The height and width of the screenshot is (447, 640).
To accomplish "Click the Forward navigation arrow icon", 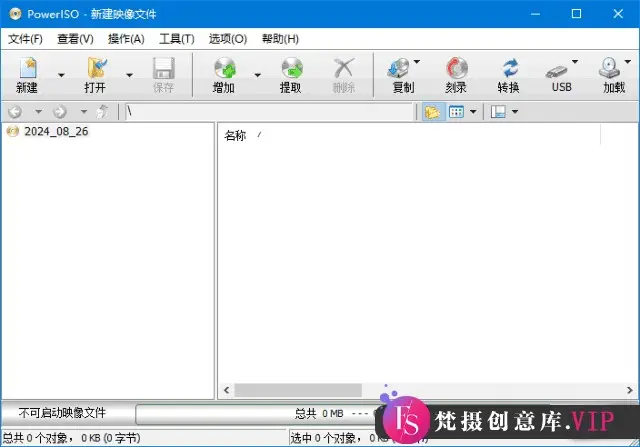I will (x=60, y=111).
